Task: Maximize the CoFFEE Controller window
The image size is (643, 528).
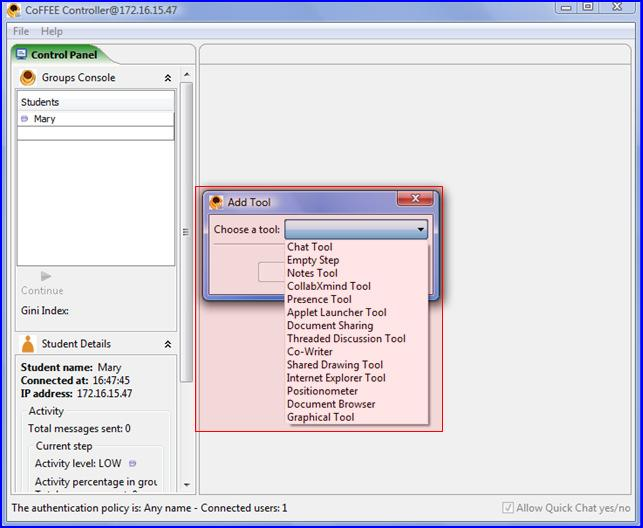Action: (x=588, y=7)
